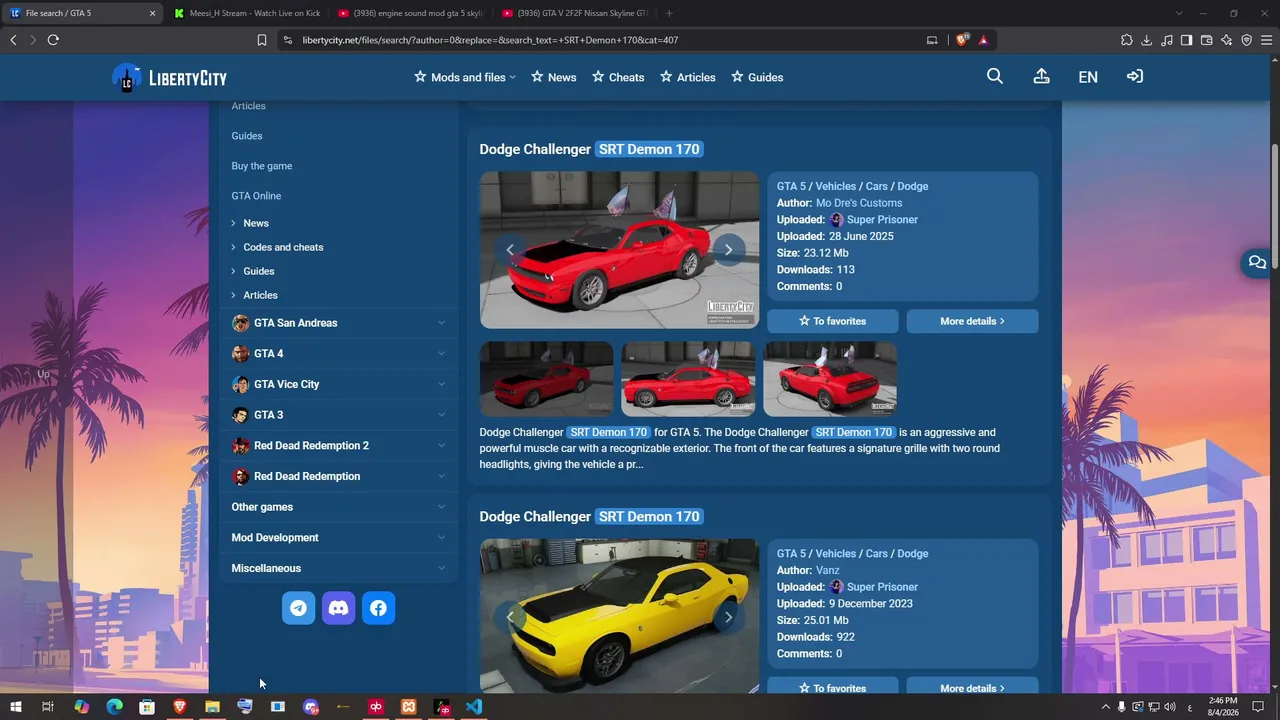Image resolution: width=1280 pixels, height=720 pixels.
Task: Expand the GTA 4 sidebar section
Action: coord(339,354)
